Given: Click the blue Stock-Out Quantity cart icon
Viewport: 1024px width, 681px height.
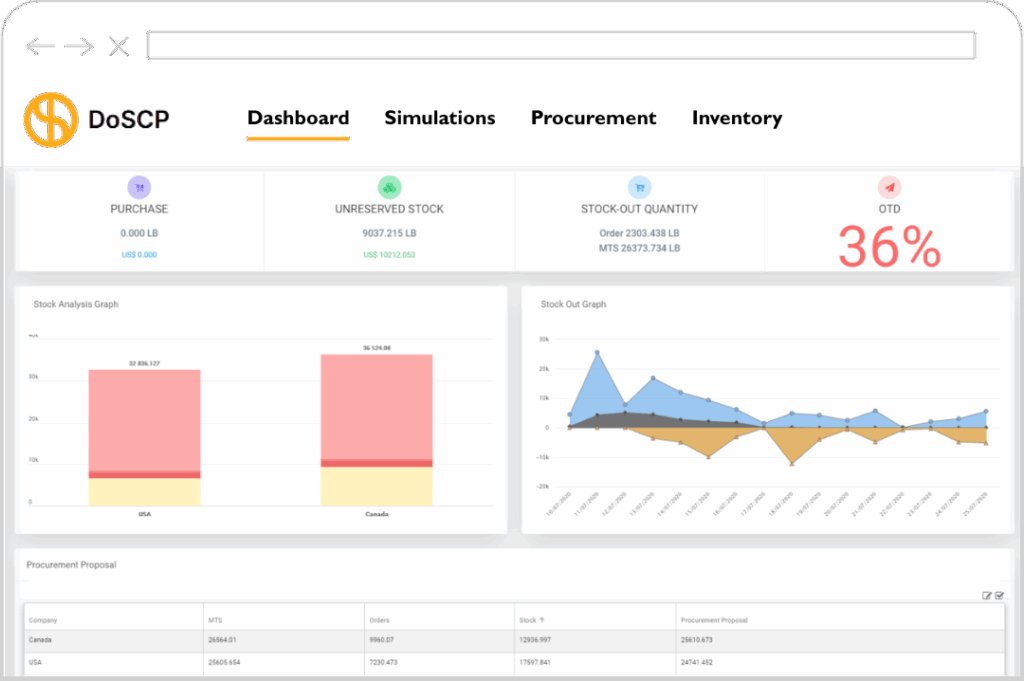Looking at the screenshot, I should point(639,187).
